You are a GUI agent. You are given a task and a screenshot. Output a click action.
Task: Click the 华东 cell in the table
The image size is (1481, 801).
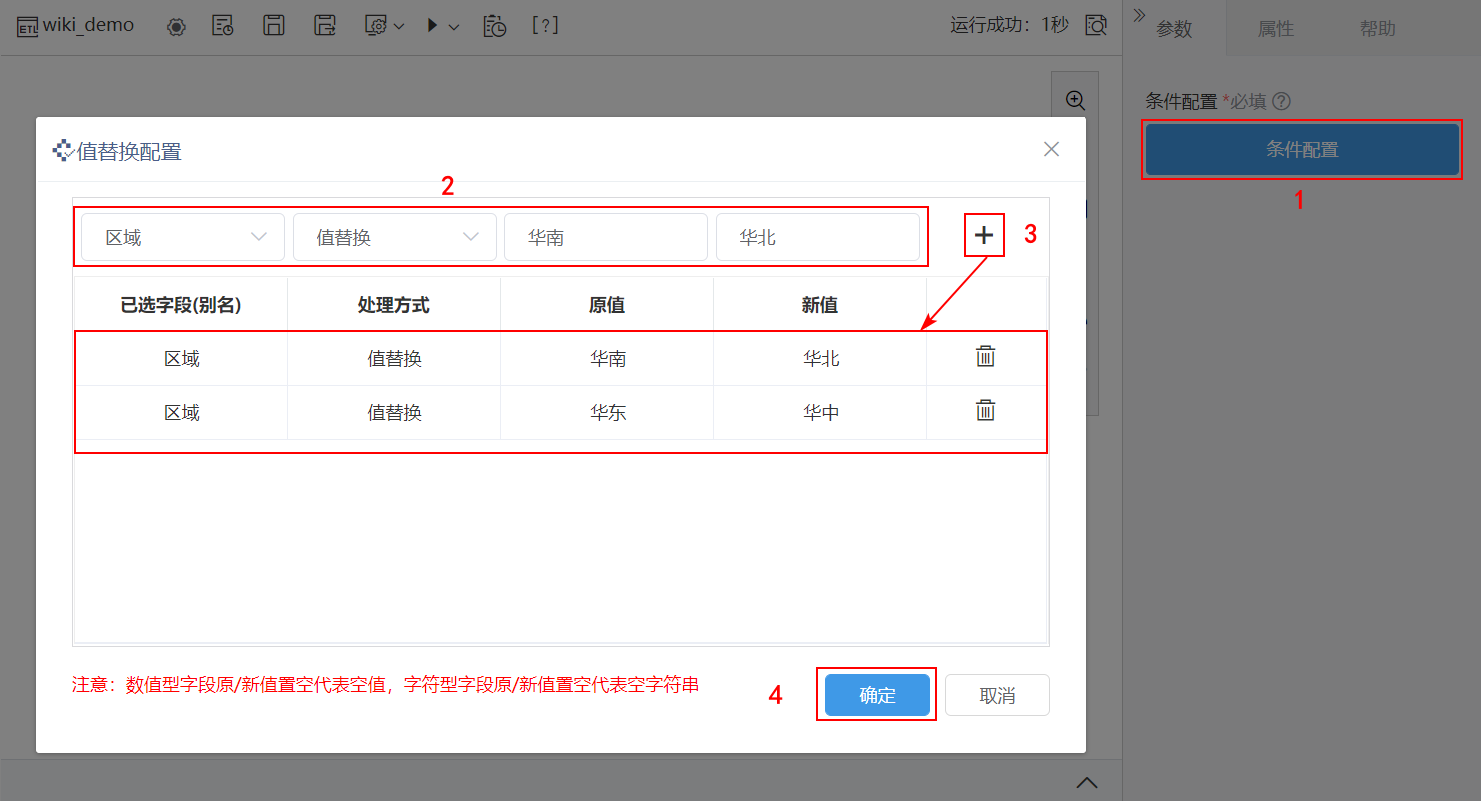coord(608,412)
